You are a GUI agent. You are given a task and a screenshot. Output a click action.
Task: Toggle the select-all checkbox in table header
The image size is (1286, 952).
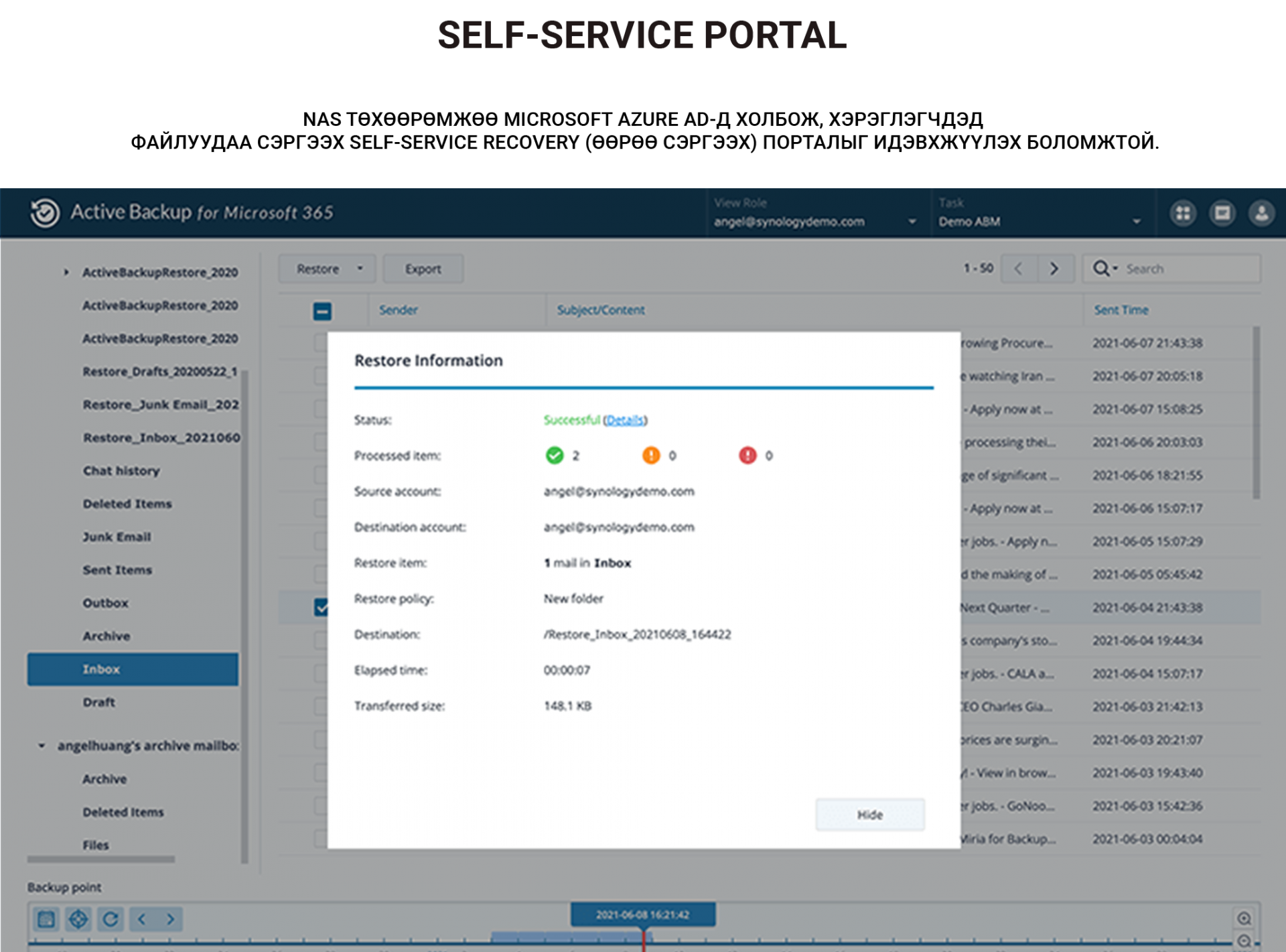322,311
